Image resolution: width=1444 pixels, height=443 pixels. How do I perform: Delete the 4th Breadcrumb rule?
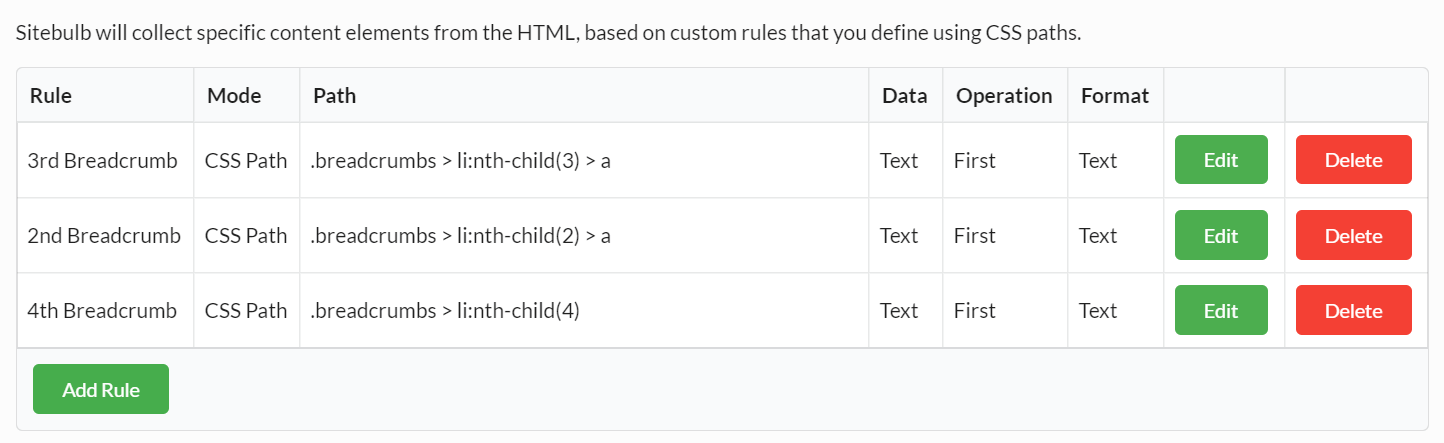pyautogui.click(x=1353, y=311)
